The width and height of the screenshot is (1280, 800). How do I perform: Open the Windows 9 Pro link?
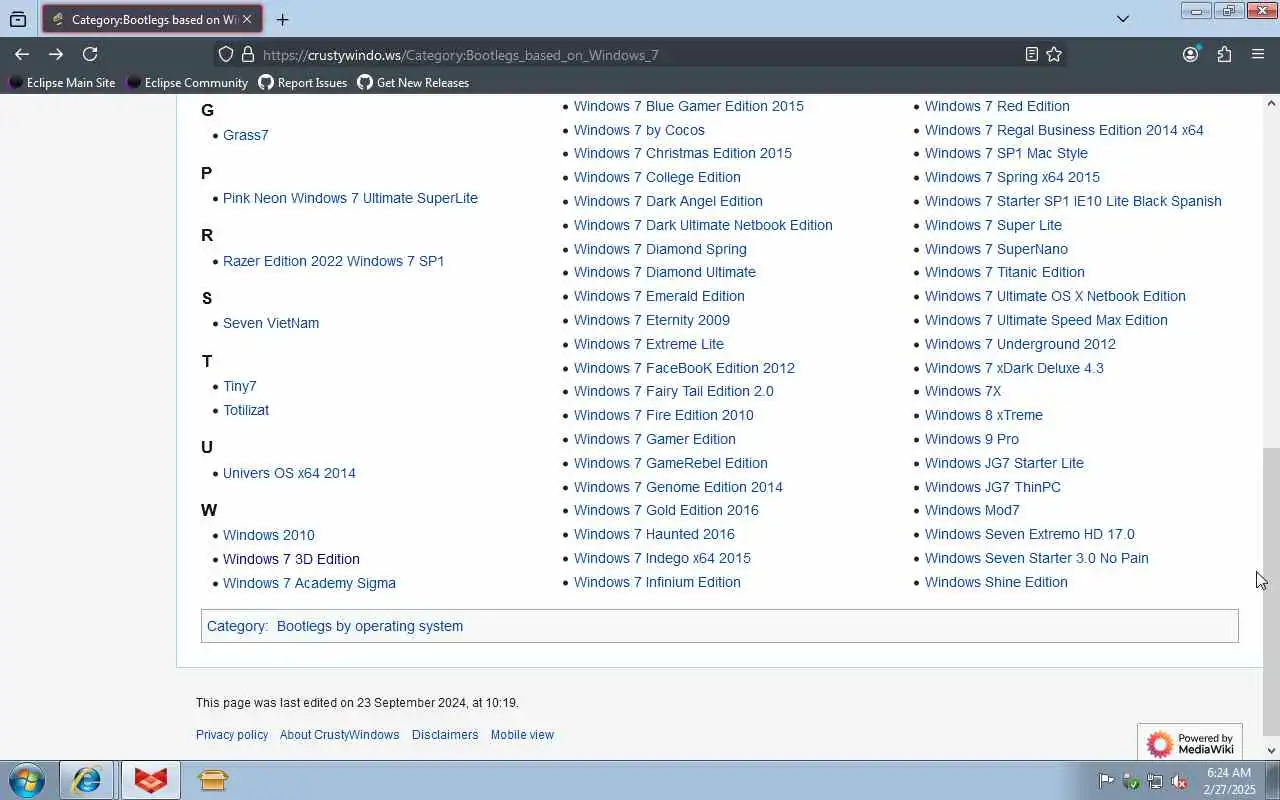pyautogui.click(x=972, y=439)
